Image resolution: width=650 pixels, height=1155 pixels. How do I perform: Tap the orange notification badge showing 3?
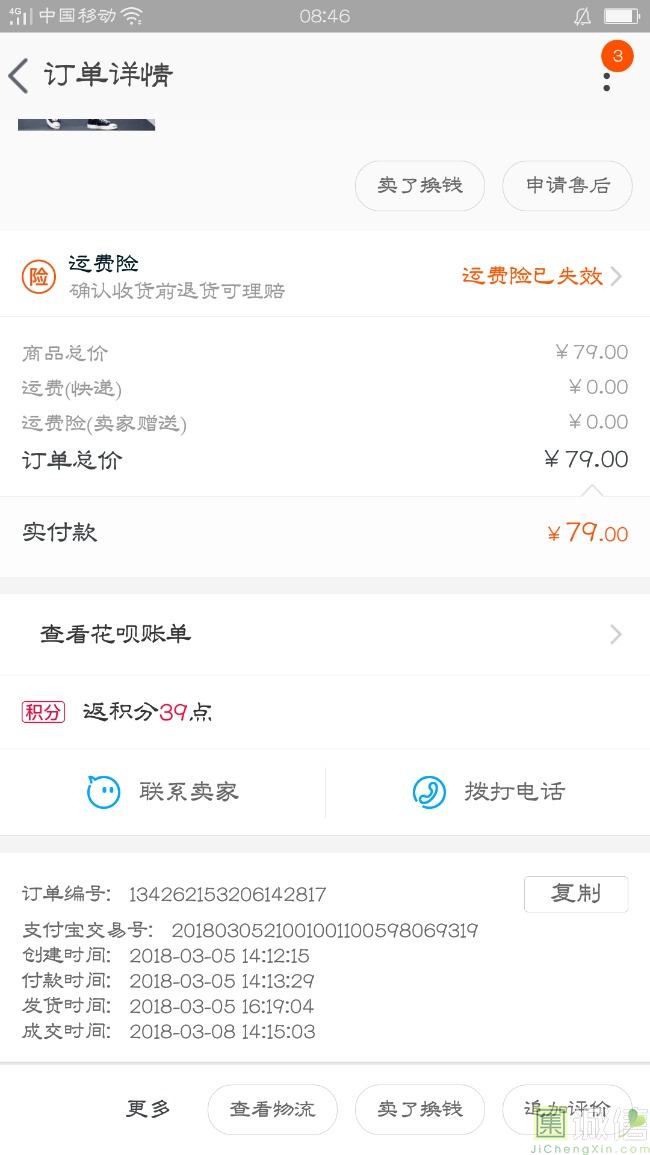tap(617, 56)
